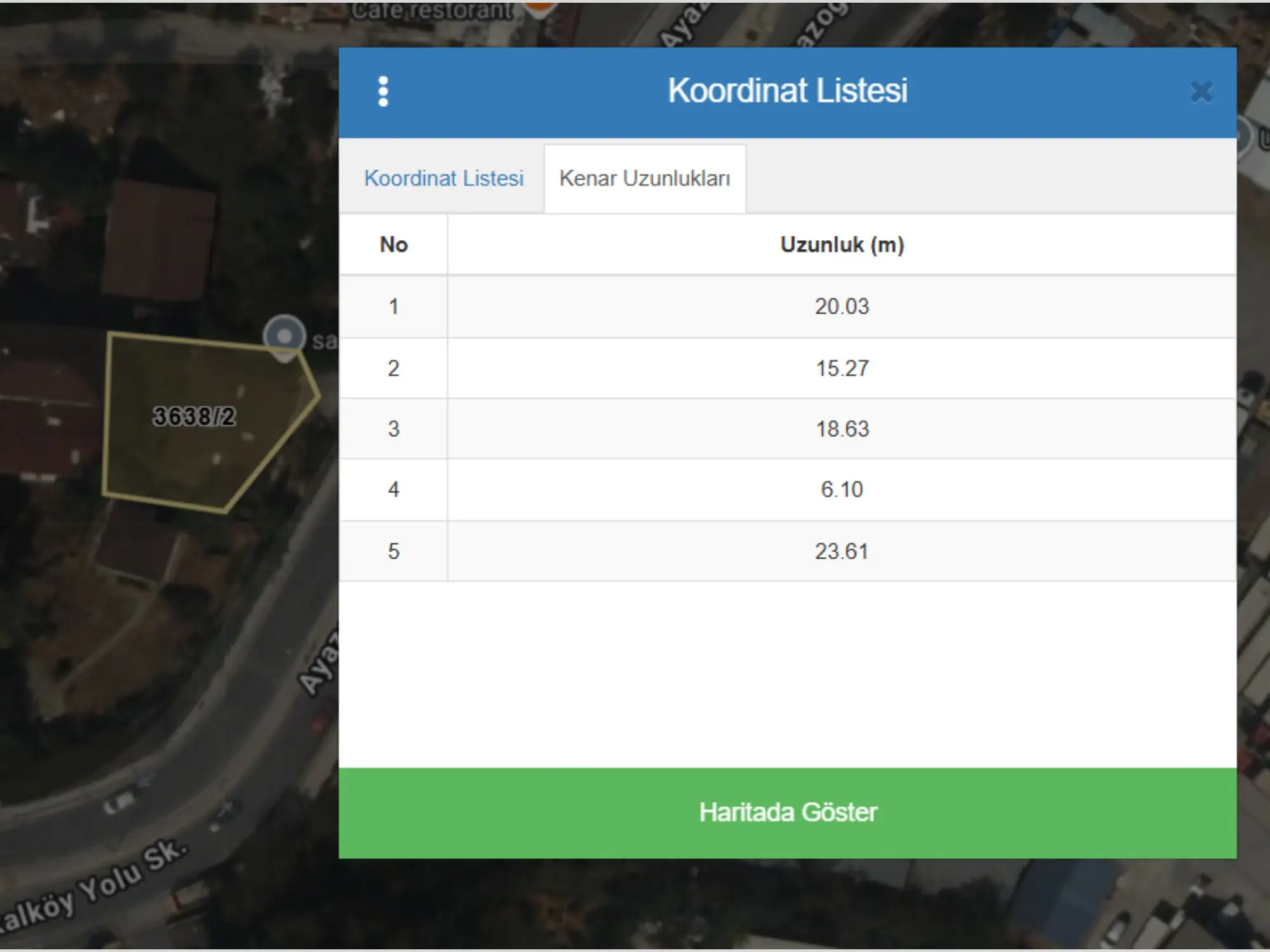Screen dimensions: 1270x952
Task: Click row number 4 in the table
Action: 394,489
